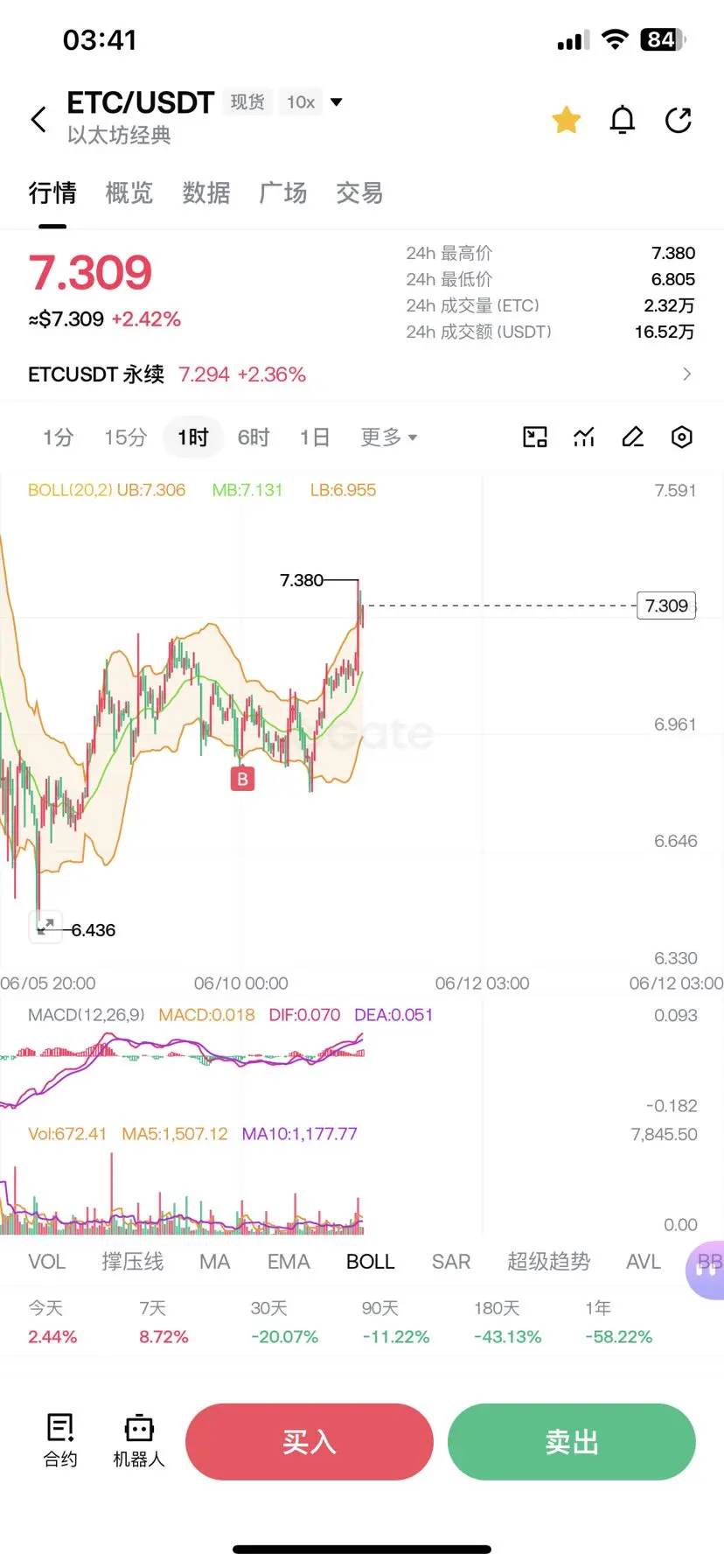Open the 机器人 bot icon
Image resolution: width=724 pixels, height=1568 pixels.
[x=139, y=1440]
